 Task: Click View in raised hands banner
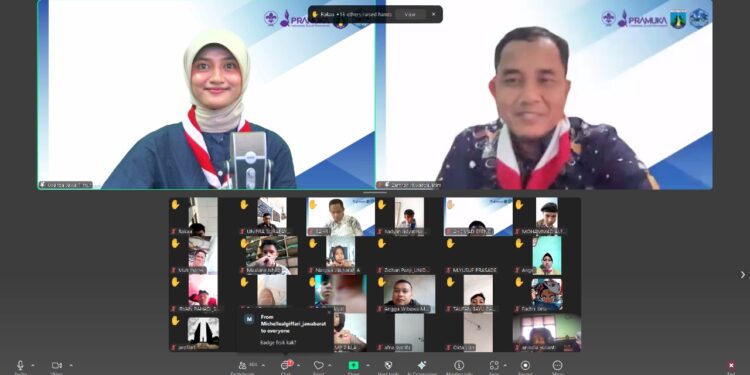[410, 14]
